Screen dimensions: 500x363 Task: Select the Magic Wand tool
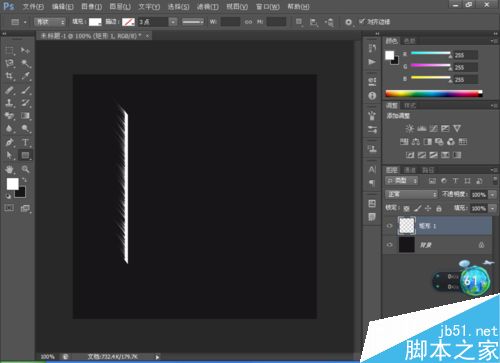(25, 63)
